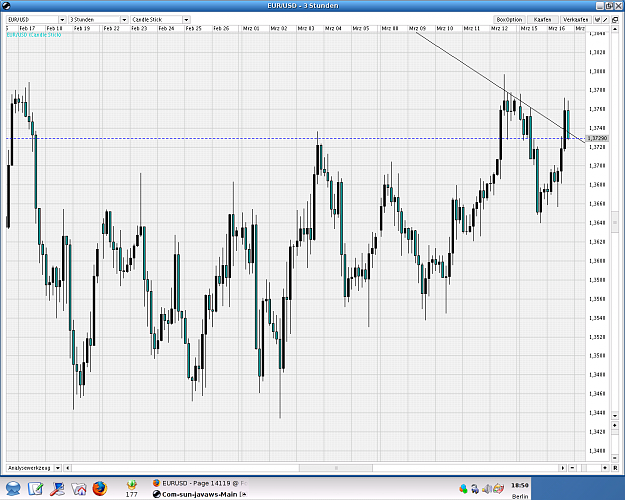Open the home folder taskbar icon

point(79,488)
